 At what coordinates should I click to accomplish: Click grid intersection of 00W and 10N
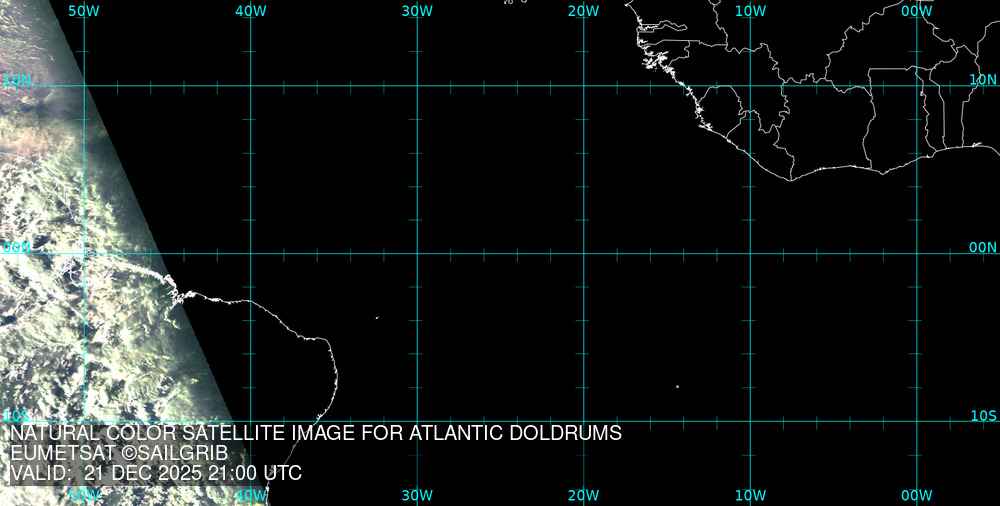917,86
